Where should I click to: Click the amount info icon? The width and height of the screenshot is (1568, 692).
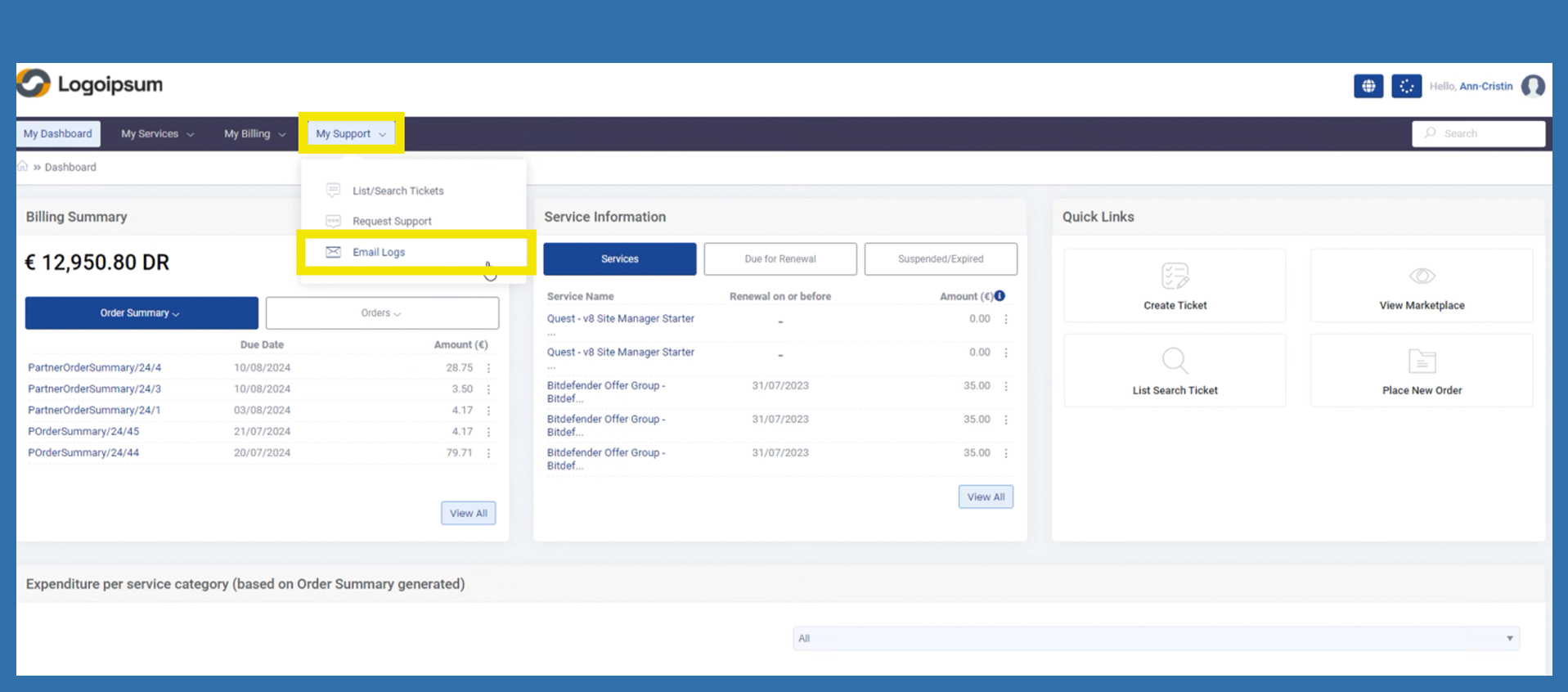tap(1000, 296)
